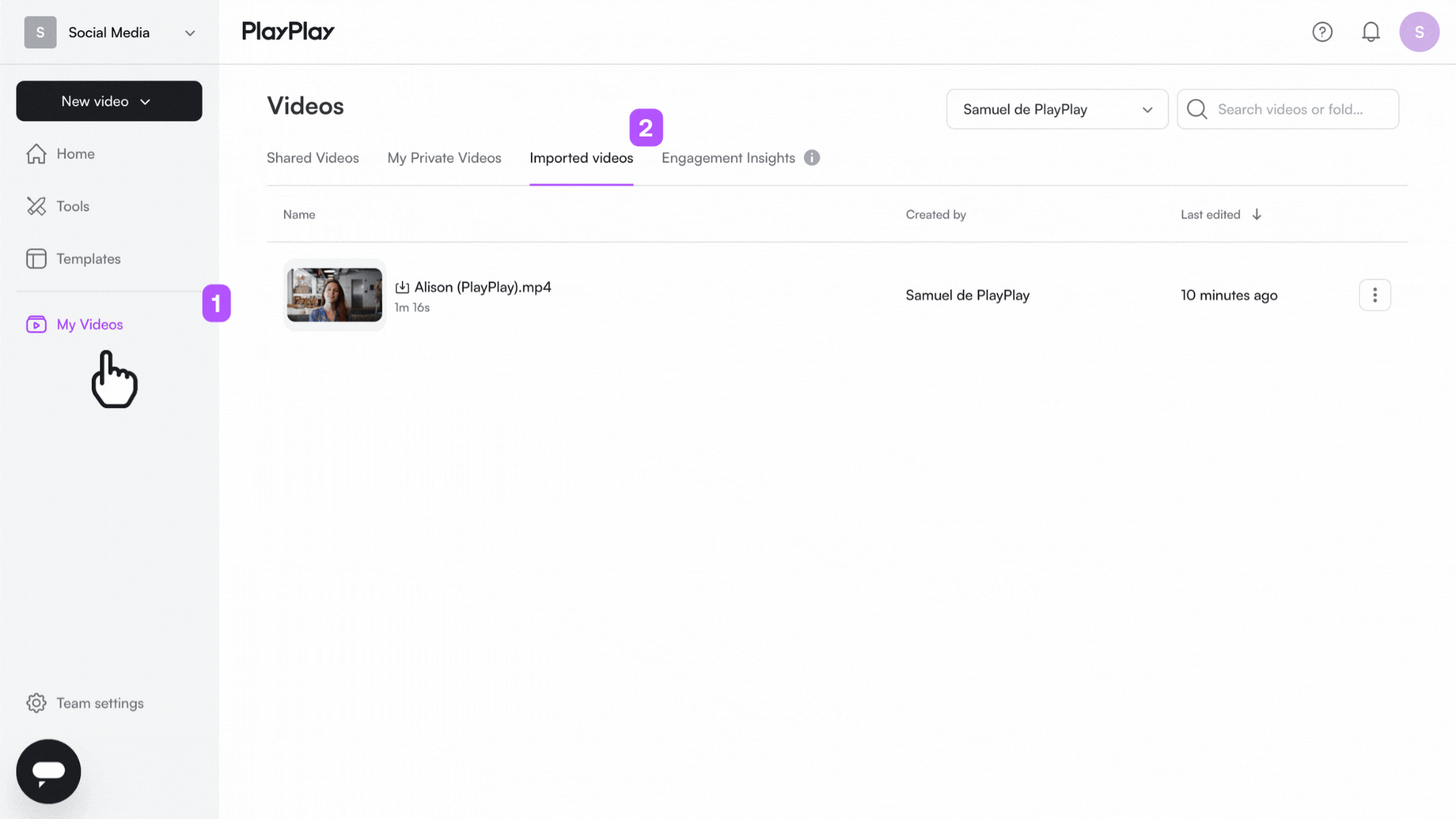Click the Team settings gear icon
The height and width of the screenshot is (819, 1456).
36,703
